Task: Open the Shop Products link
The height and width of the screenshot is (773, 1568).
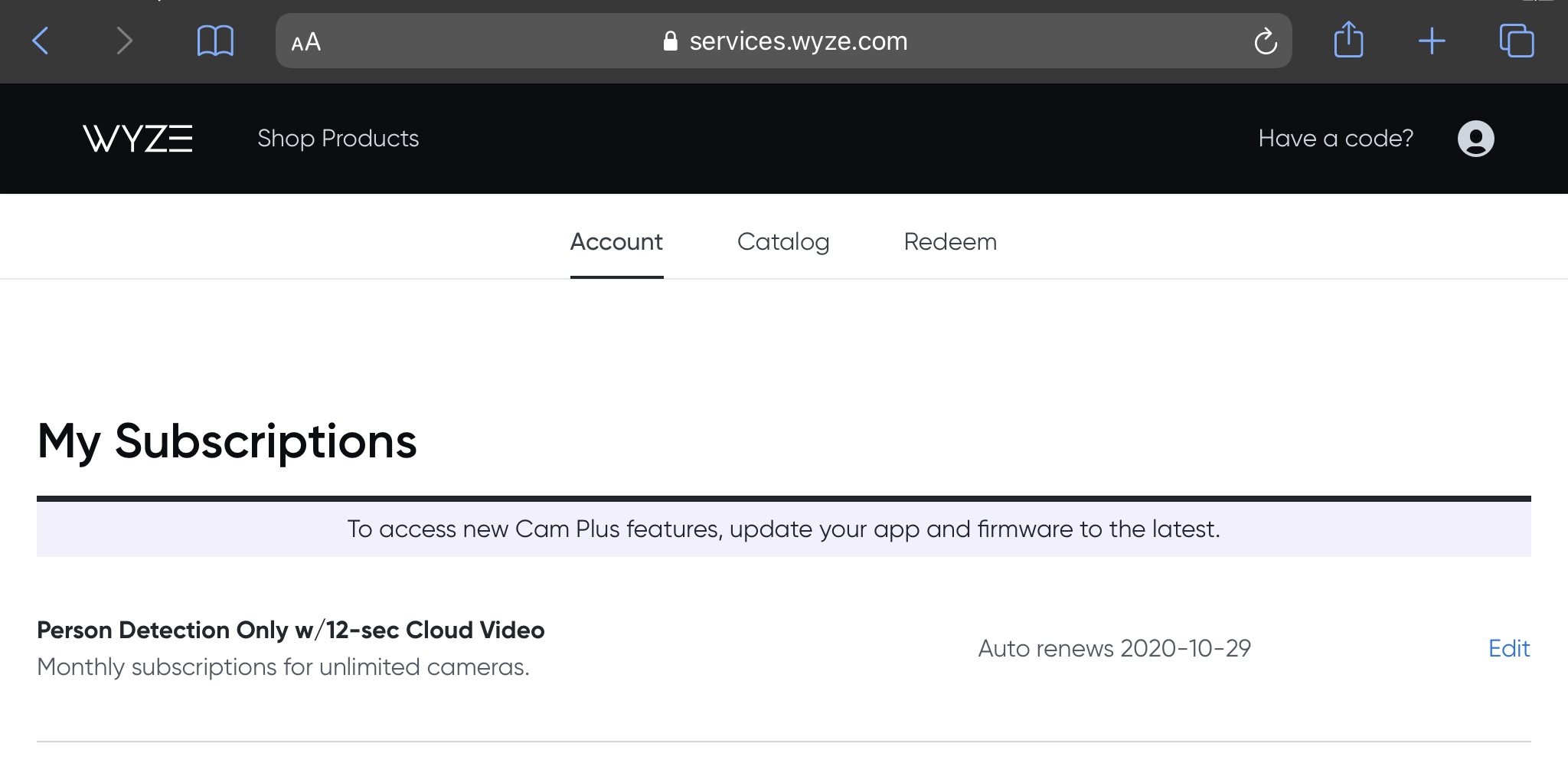Action: click(x=338, y=138)
